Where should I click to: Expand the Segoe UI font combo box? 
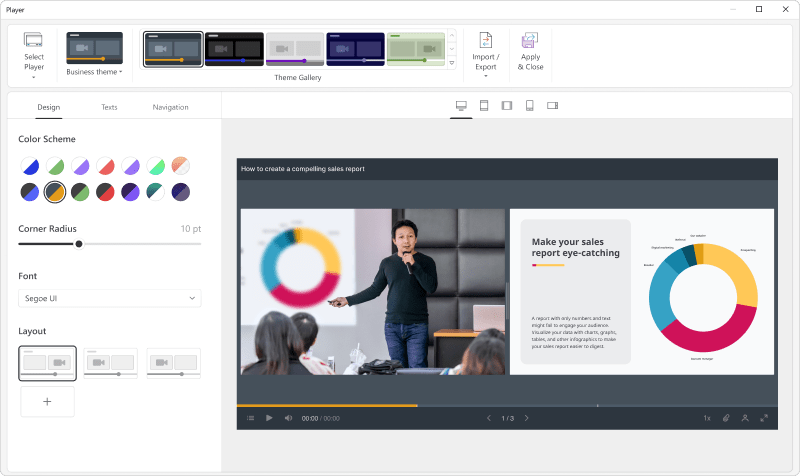[x=109, y=298]
